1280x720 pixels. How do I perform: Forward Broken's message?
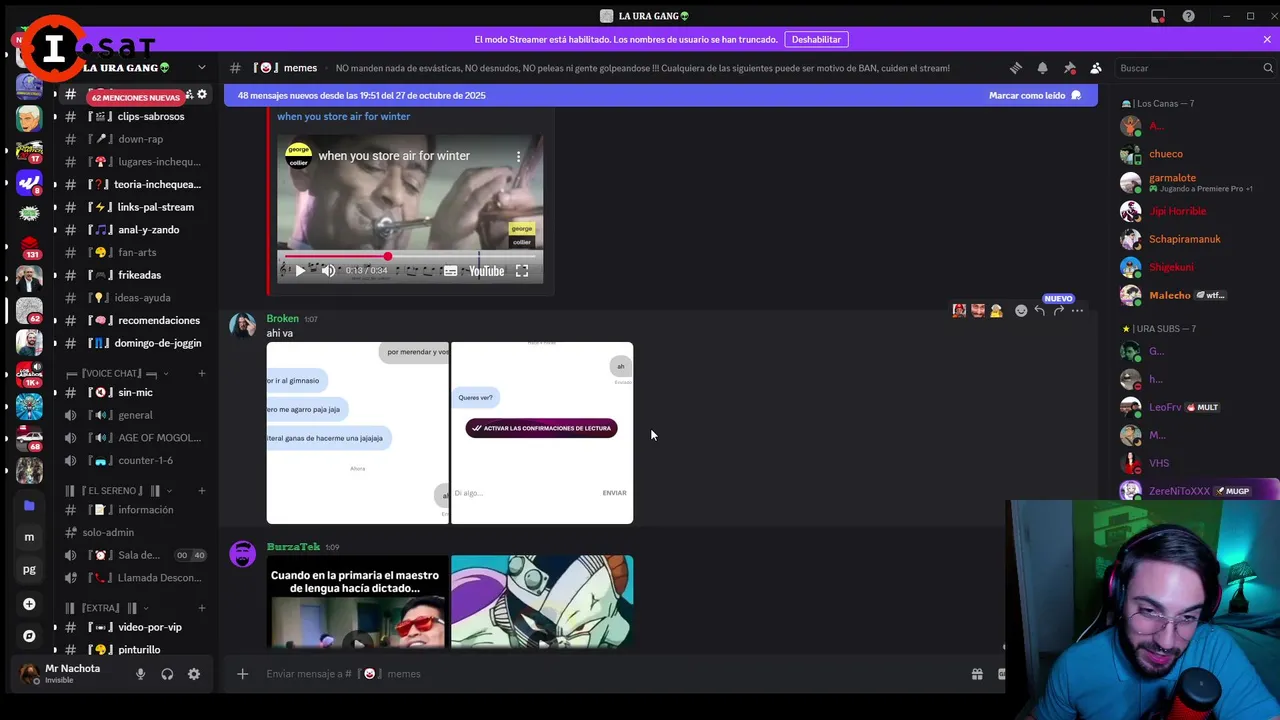tap(1059, 311)
